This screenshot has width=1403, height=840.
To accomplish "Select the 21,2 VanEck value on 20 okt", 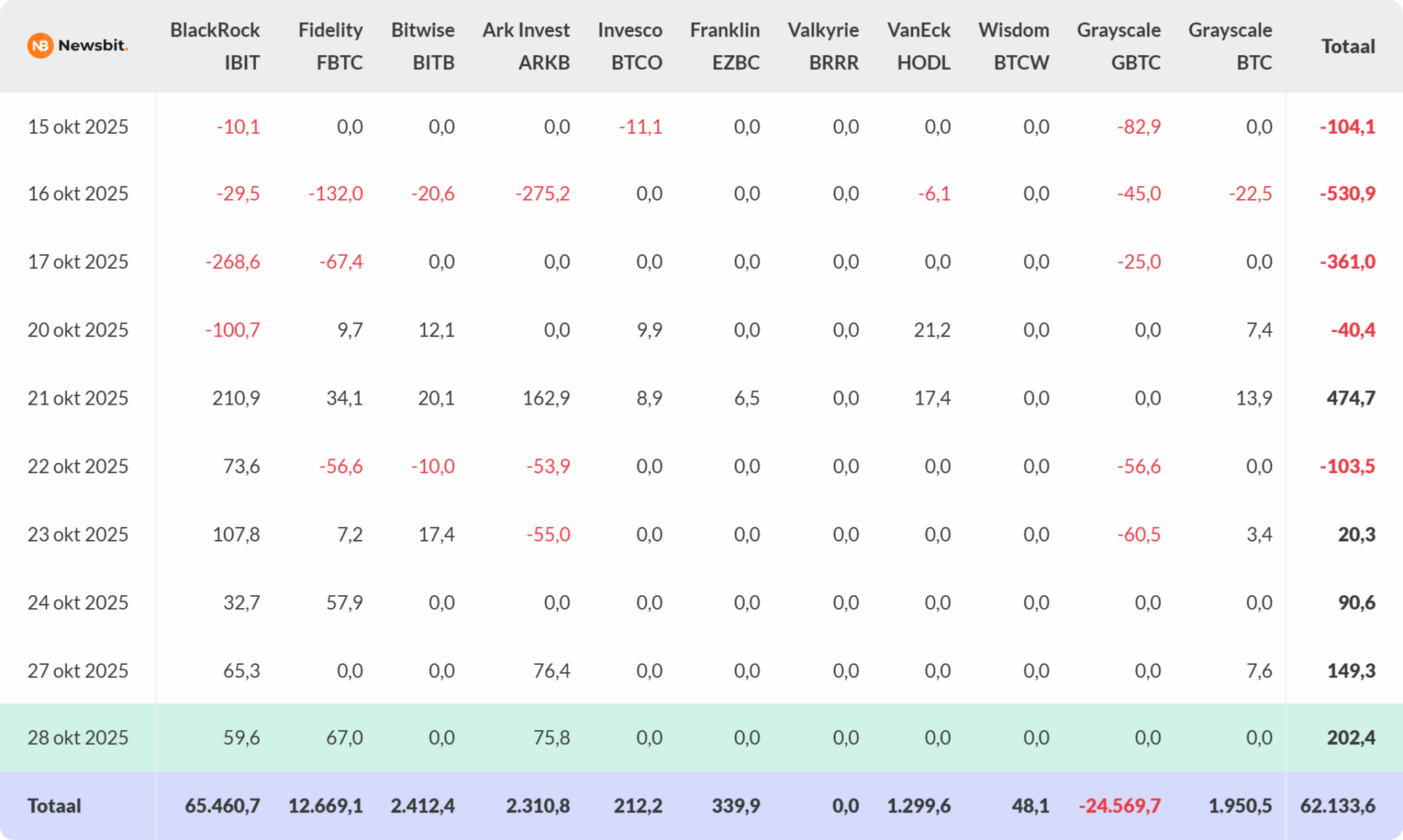I will tap(932, 330).
